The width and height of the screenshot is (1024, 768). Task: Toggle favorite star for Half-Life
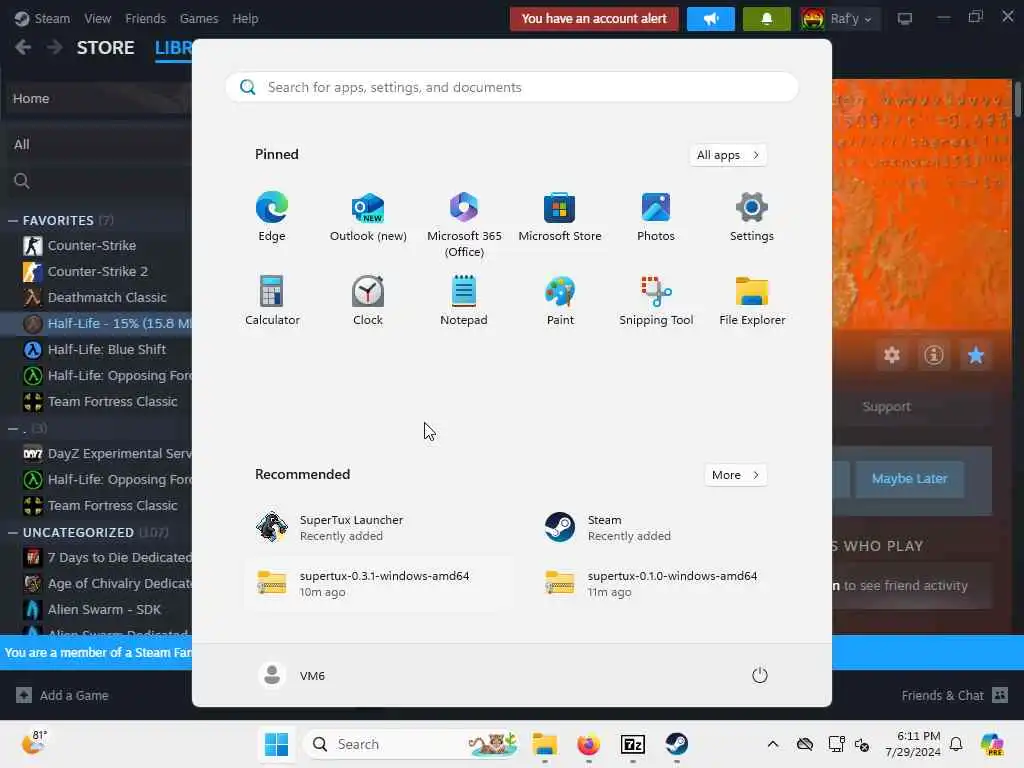pyautogui.click(x=976, y=355)
